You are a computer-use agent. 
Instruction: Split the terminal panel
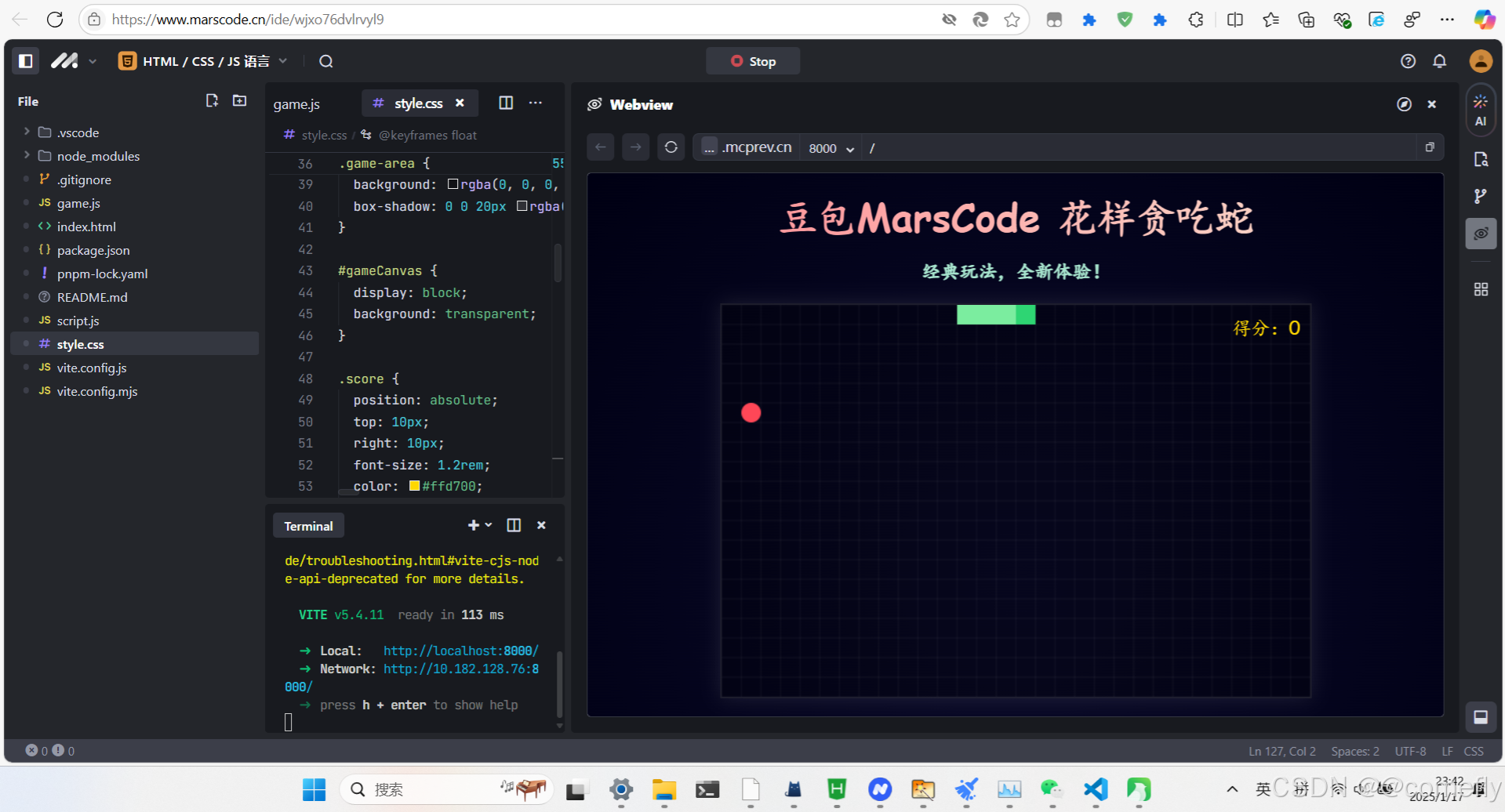514,525
